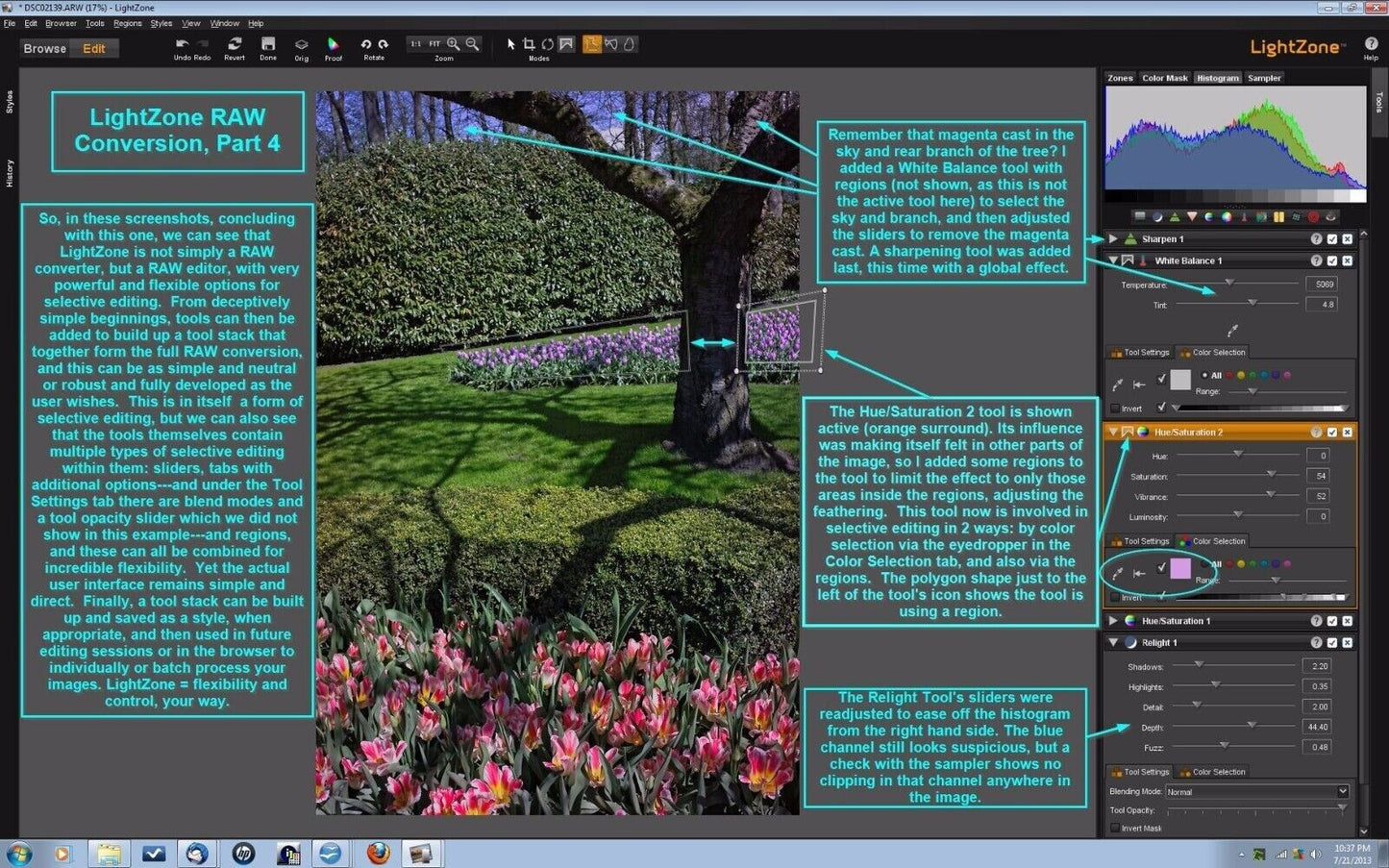Expand the Hue/Saturation 1 tool

(x=1113, y=620)
